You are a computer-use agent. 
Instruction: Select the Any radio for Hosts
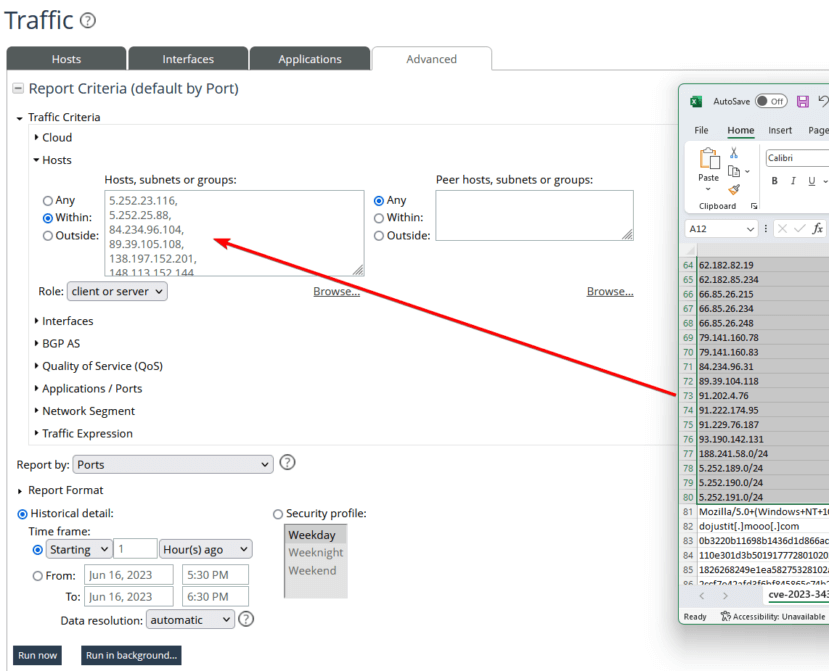48,201
